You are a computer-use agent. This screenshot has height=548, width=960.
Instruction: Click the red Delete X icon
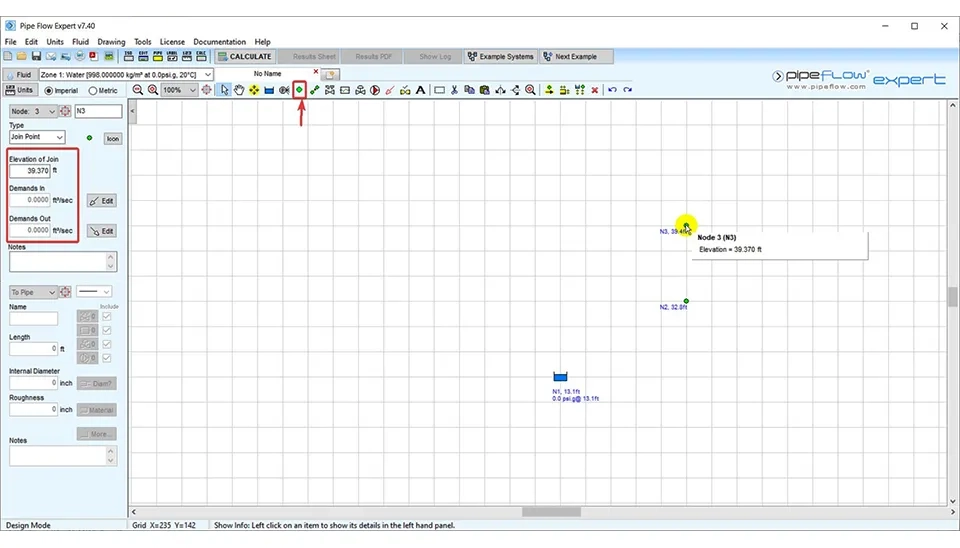click(595, 90)
